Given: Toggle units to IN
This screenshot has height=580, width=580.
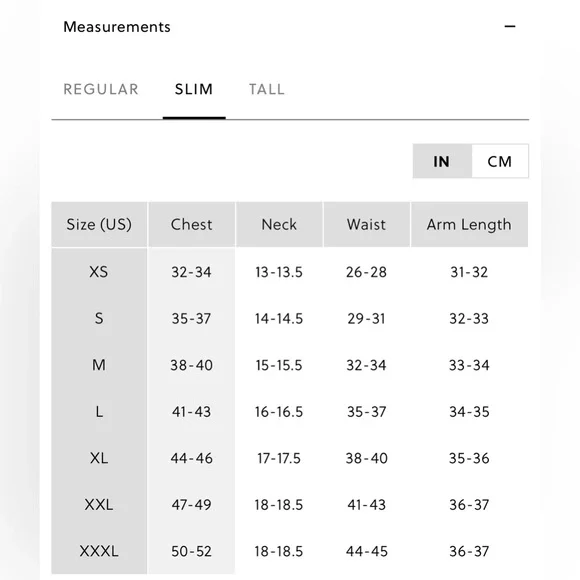Looking at the screenshot, I should 442,161.
